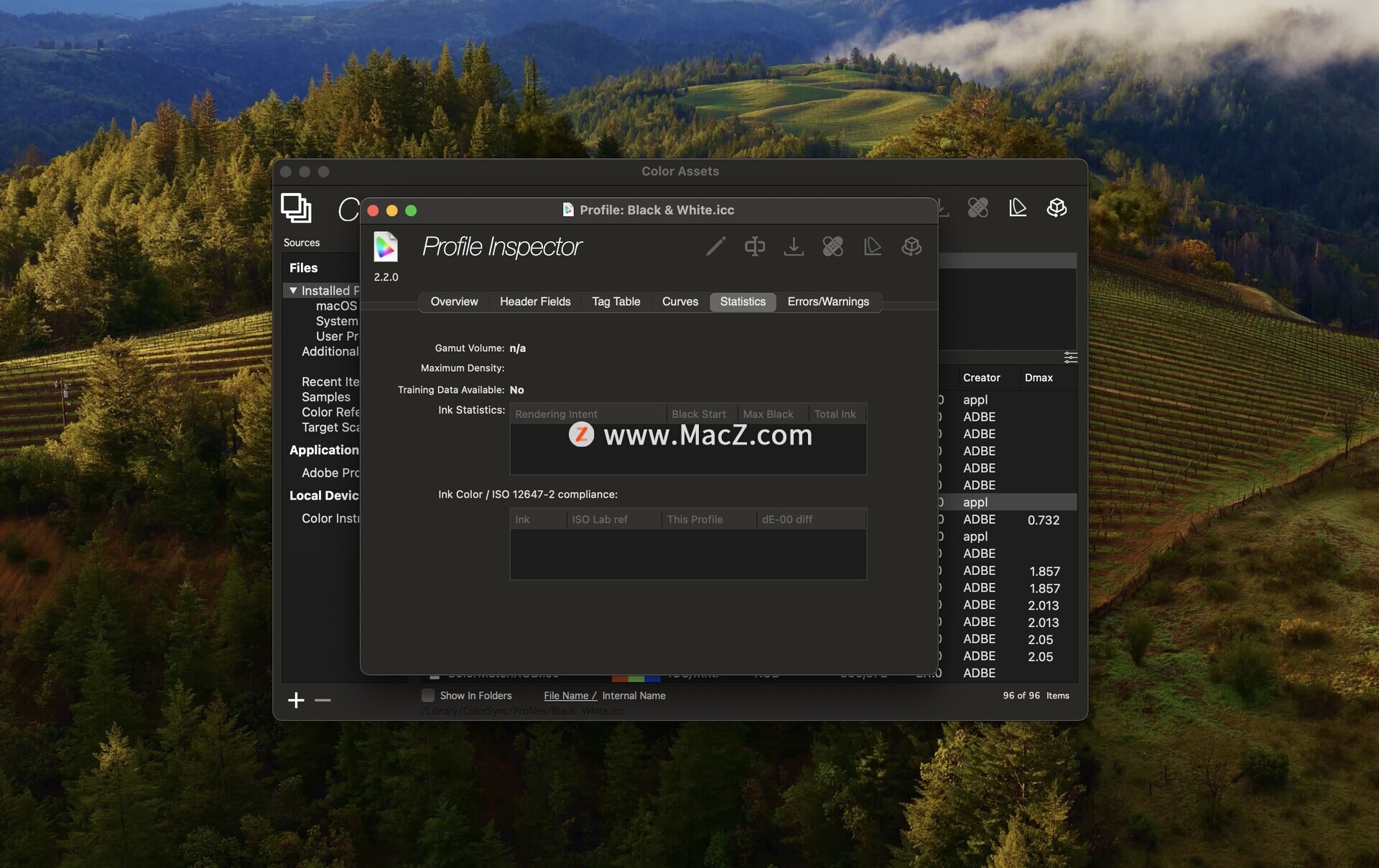
Task: Select macOS item in the Sources tree
Action: click(336, 306)
